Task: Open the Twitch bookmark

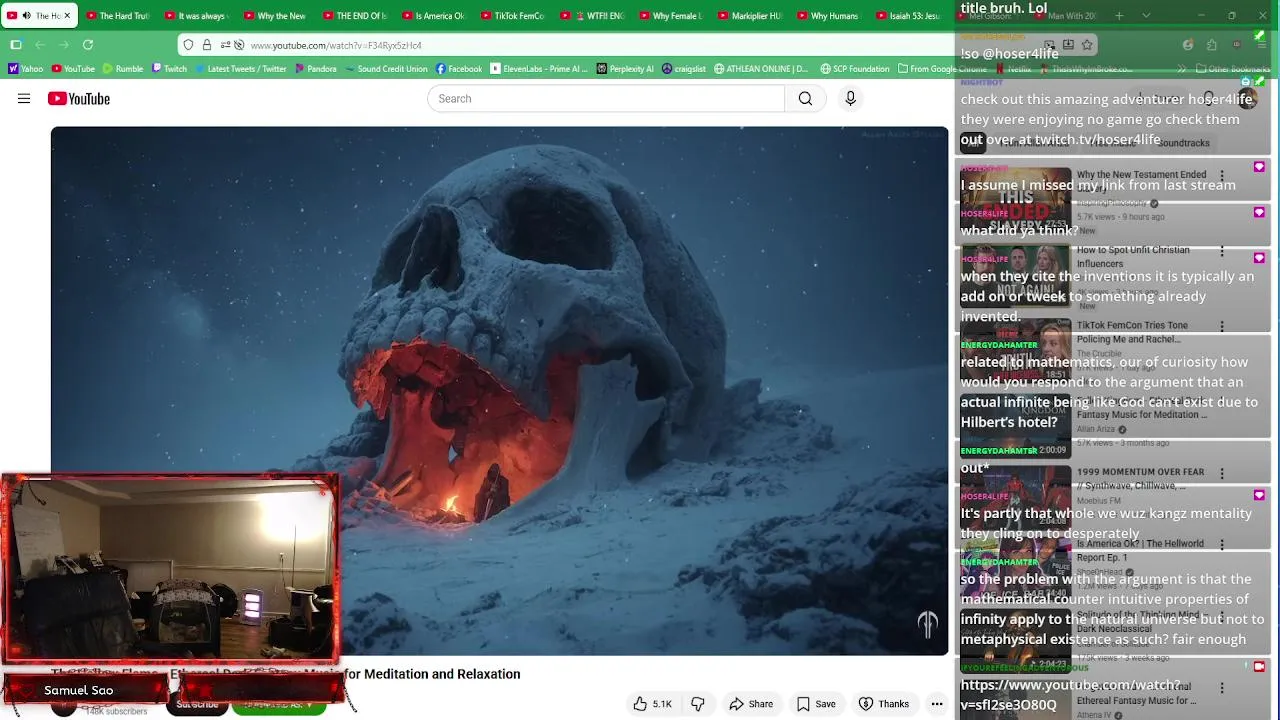Action: pyautogui.click(x=169, y=69)
